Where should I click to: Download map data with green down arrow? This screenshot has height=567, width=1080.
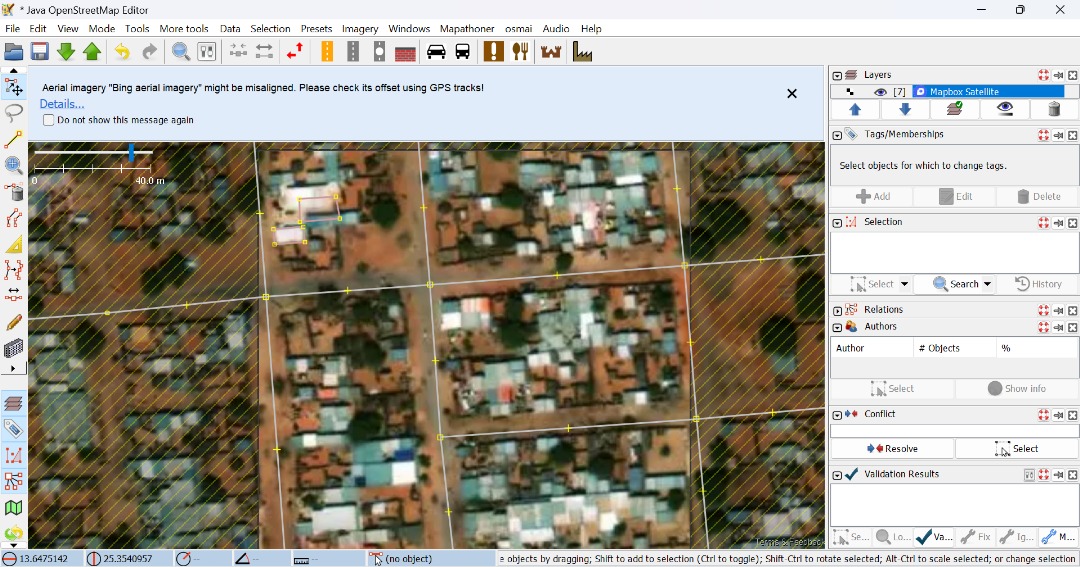[x=66, y=52]
